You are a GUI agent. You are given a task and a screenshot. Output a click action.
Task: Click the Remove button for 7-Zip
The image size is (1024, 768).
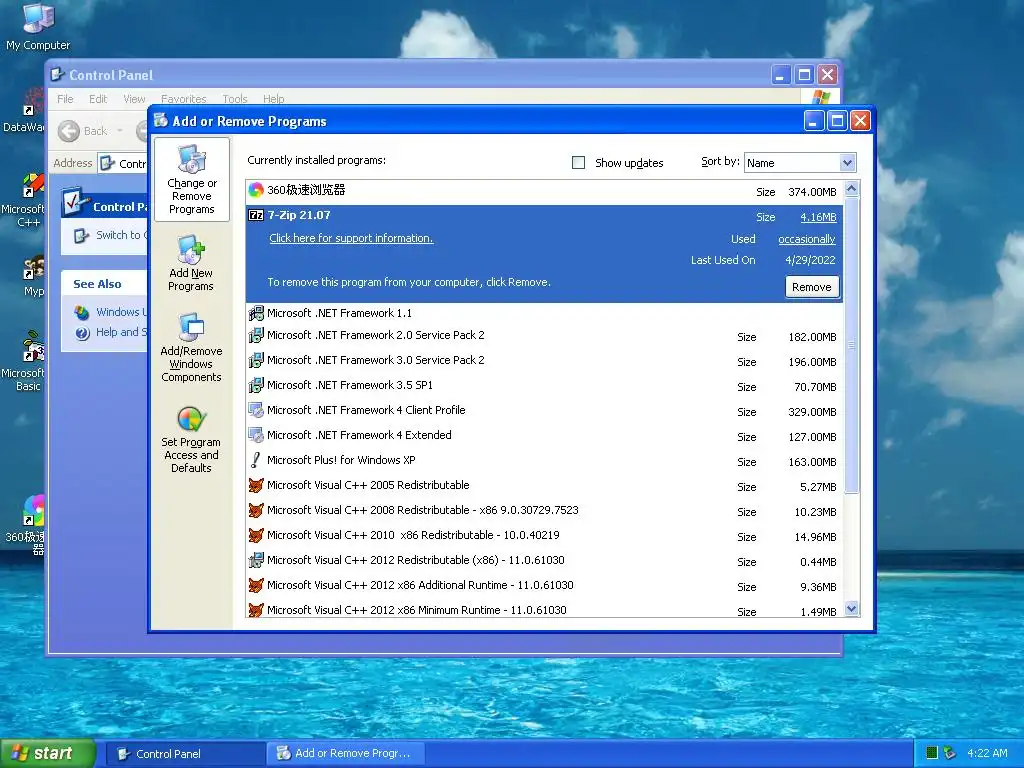tap(812, 287)
